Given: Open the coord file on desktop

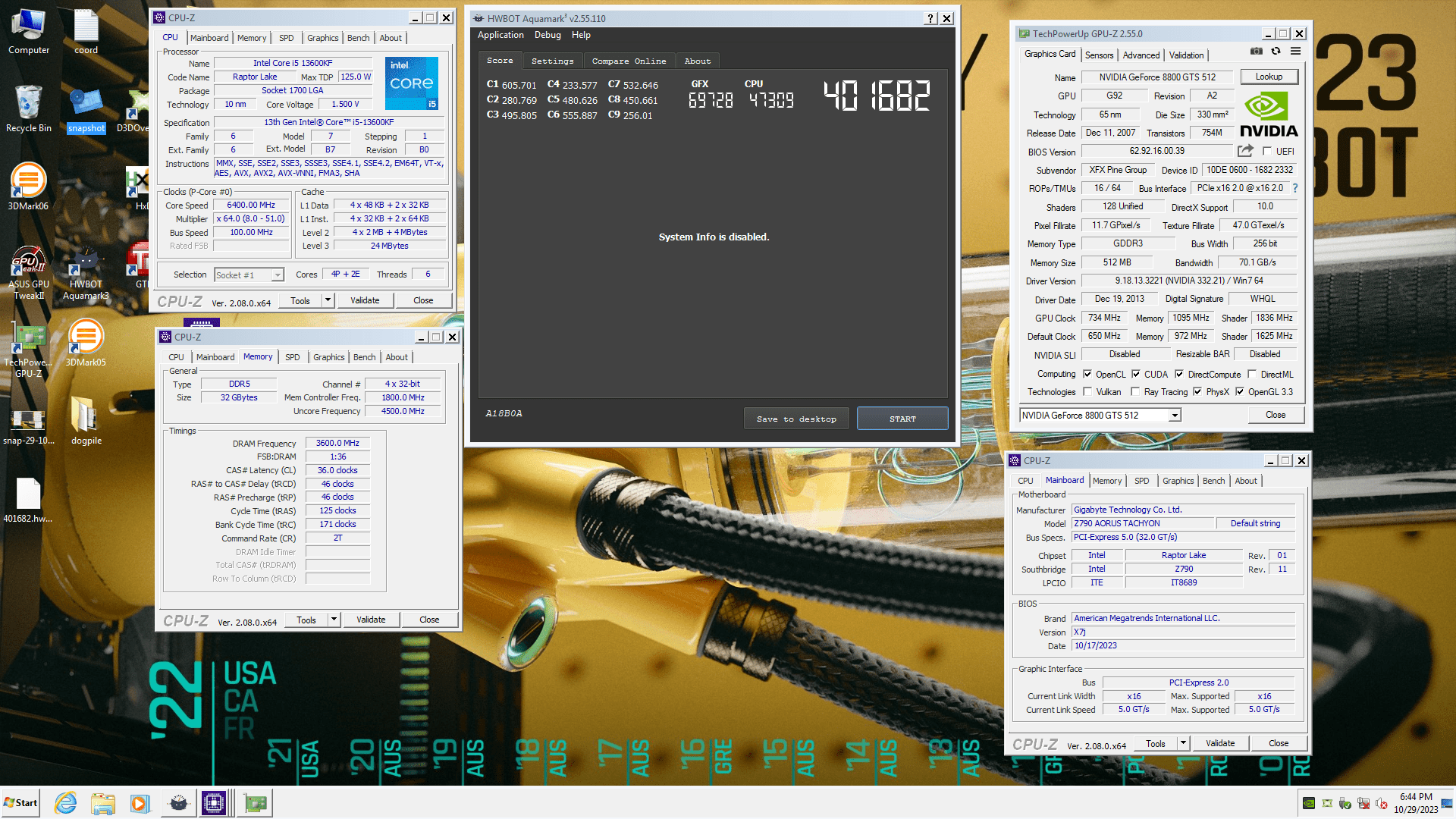Looking at the screenshot, I should pos(86,30).
